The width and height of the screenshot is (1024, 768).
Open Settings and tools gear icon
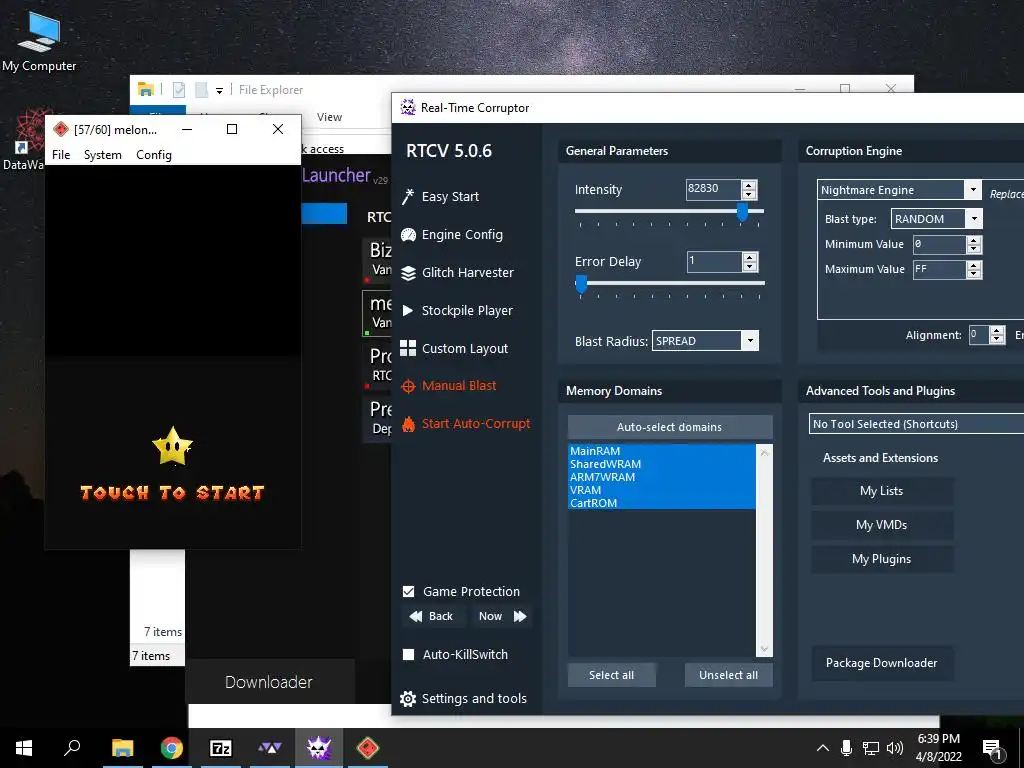[408, 699]
